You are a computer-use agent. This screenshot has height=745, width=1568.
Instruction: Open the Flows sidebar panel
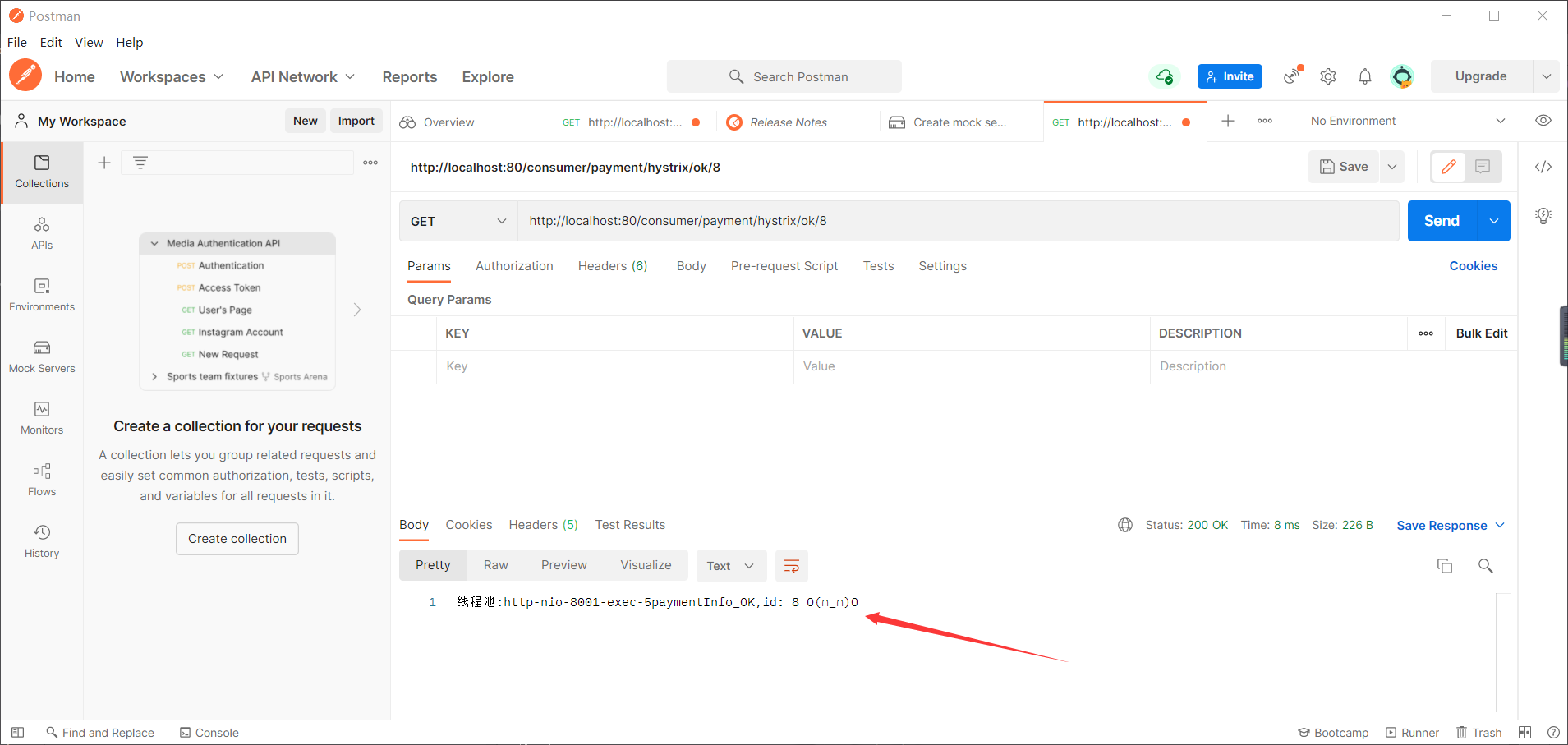pyautogui.click(x=42, y=480)
